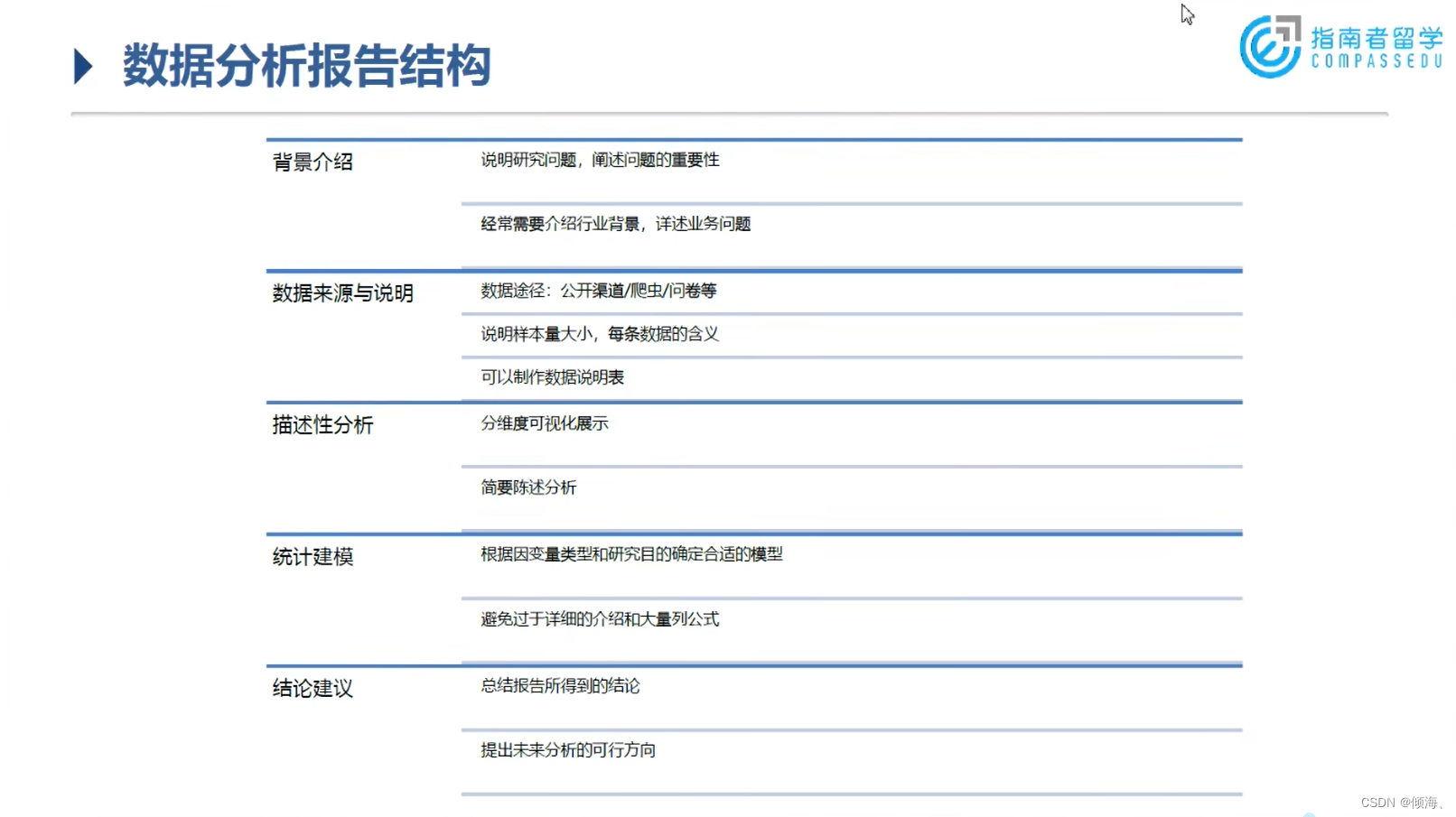Click the slide title 数据分析报告结构
Screen dimensions: 1456x817
point(307,66)
